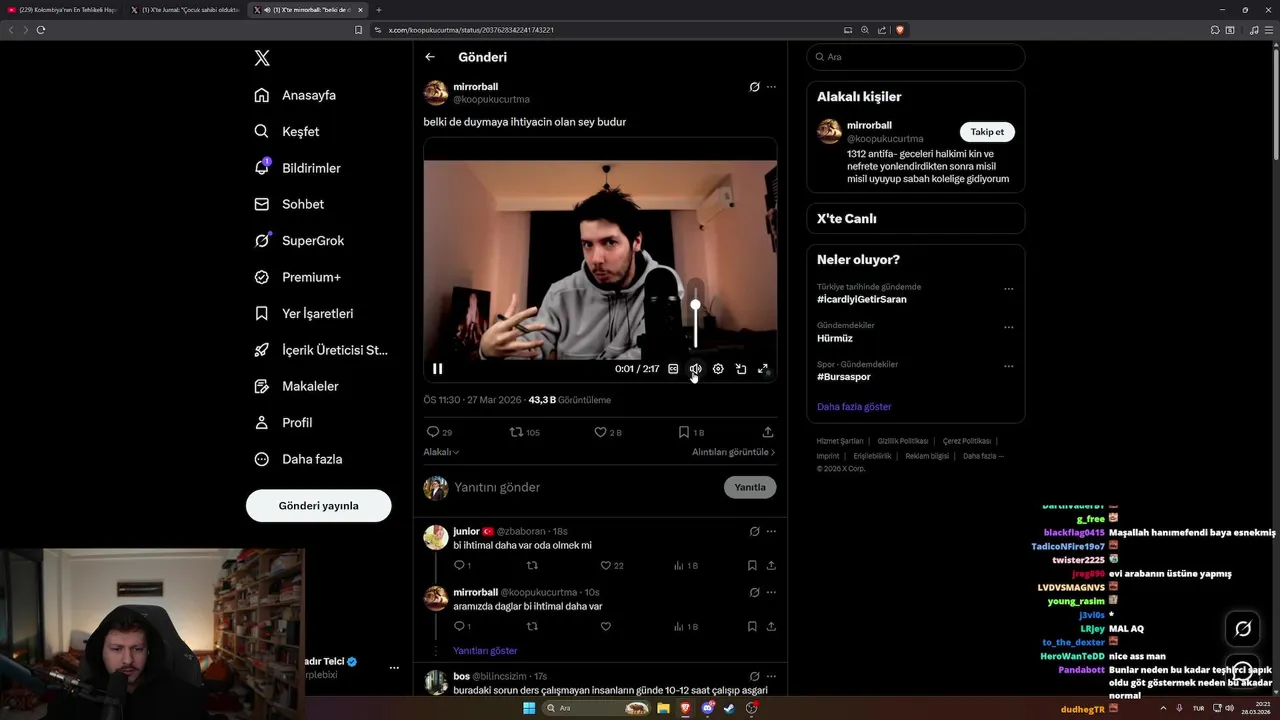Switch to the X'te Jurnal browser tab
Viewport: 1280px width, 720px height.
click(186, 10)
